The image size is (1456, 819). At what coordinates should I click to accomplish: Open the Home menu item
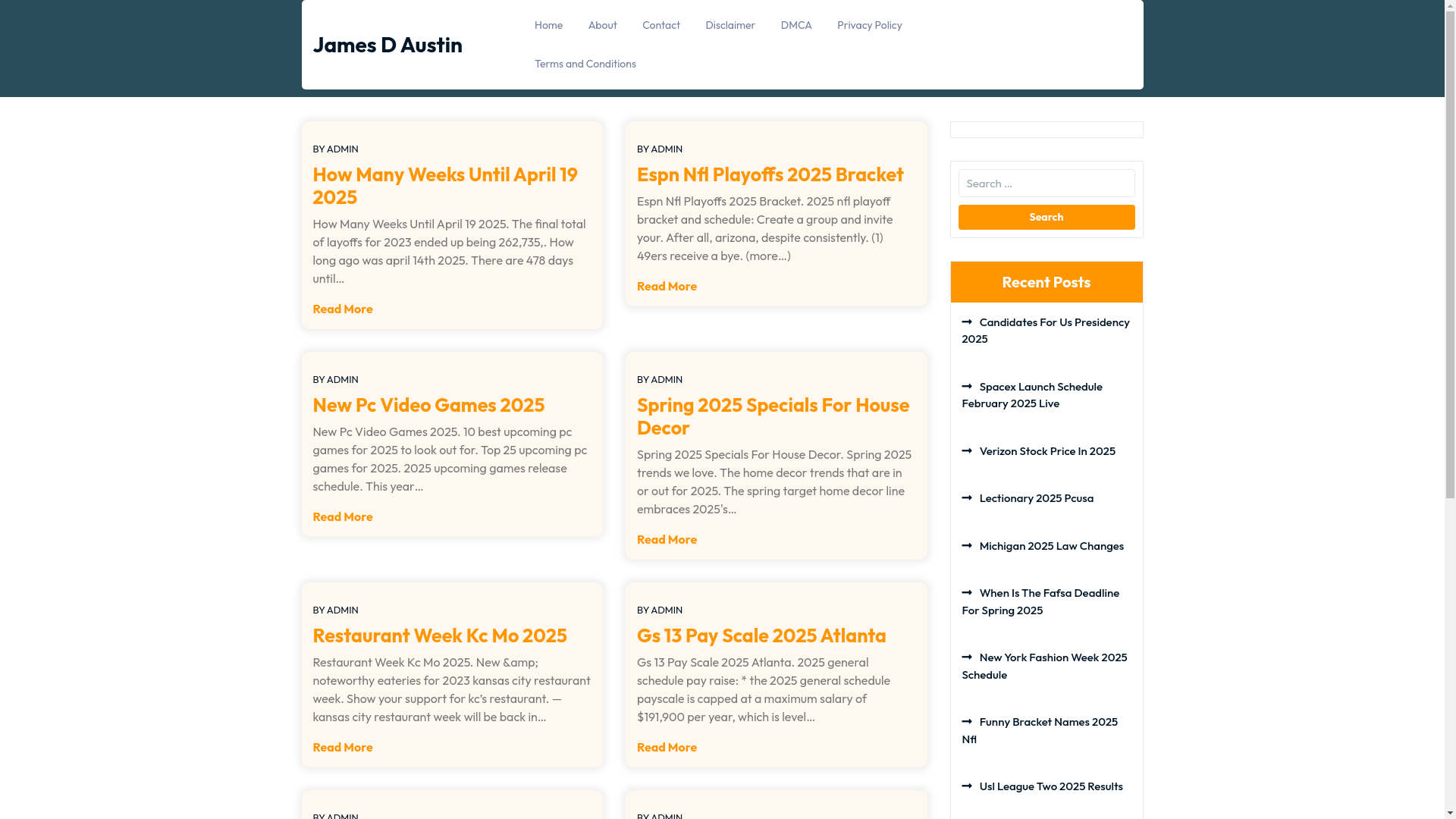tap(548, 25)
